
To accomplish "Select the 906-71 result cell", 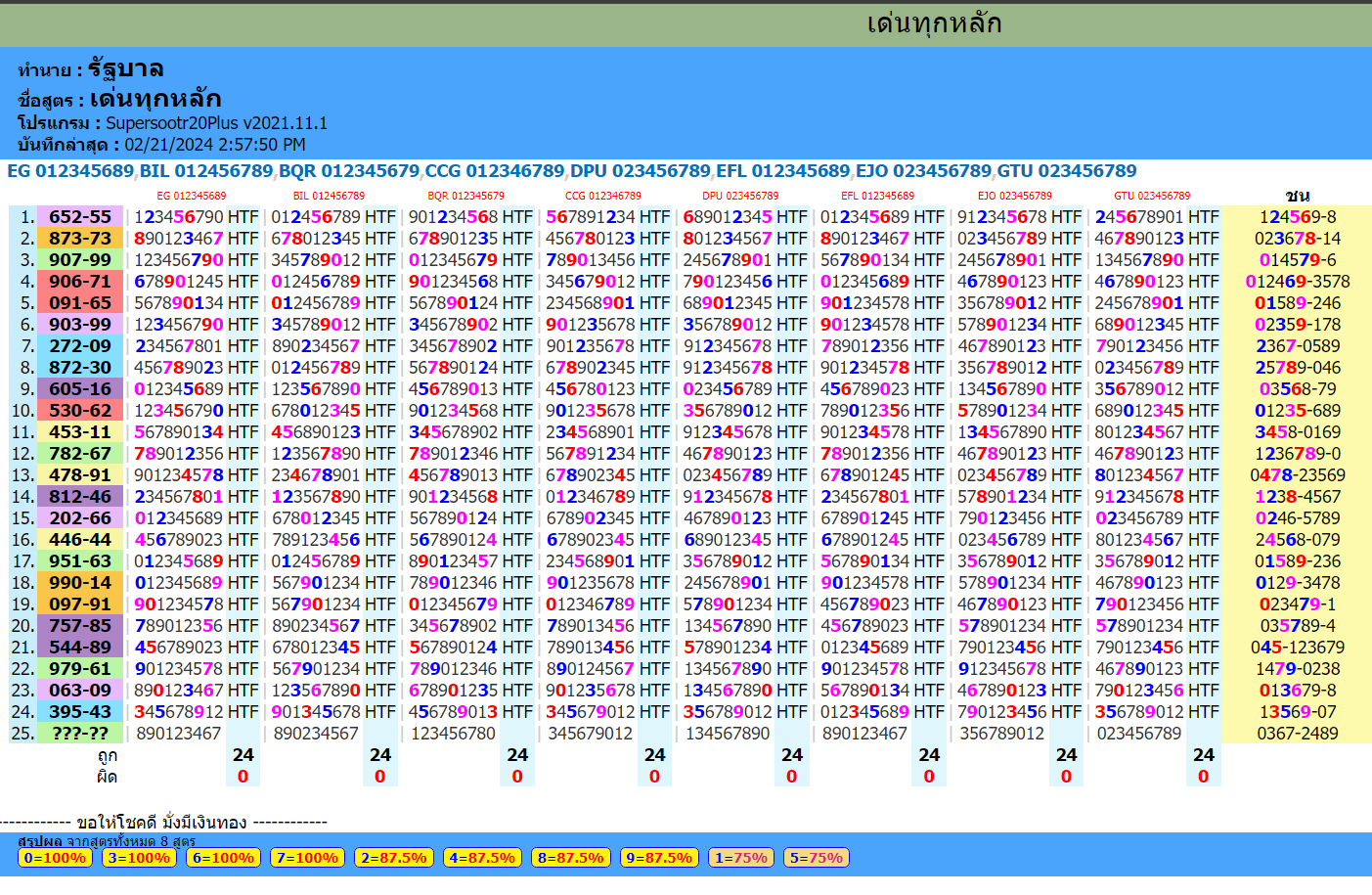I will [x=80, y=282].
